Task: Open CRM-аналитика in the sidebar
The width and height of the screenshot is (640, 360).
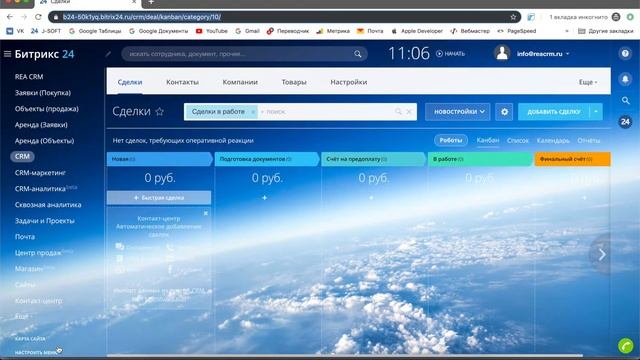Action: tap(40, 189)
